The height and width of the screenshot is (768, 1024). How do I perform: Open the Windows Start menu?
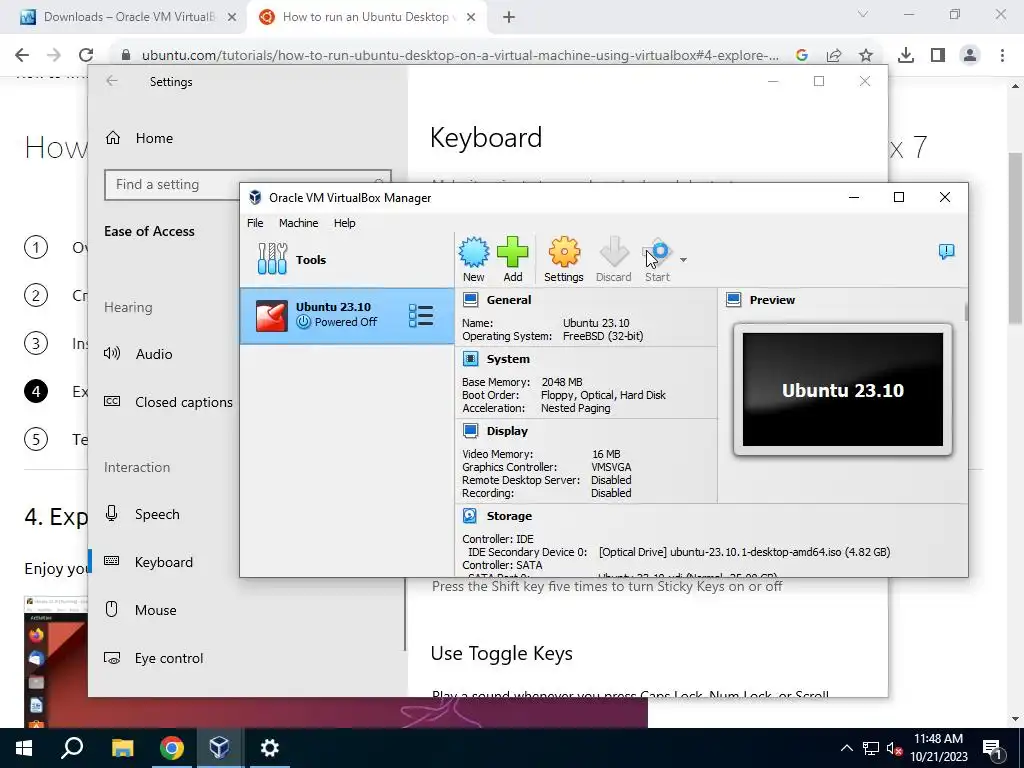click(x=24, y=748)
